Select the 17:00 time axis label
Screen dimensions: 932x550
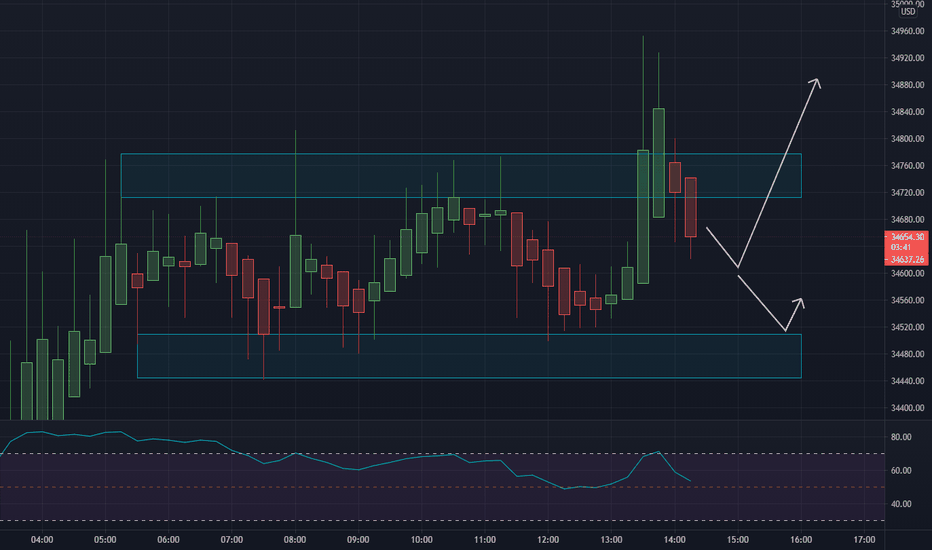click(x=864, y=540)
